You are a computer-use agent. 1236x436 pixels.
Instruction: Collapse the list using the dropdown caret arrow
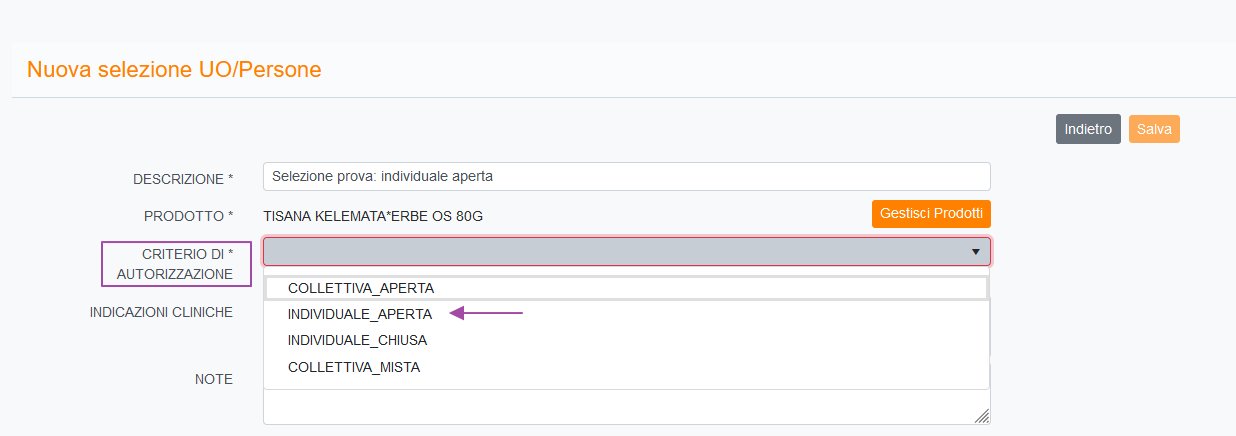(975, 252)
